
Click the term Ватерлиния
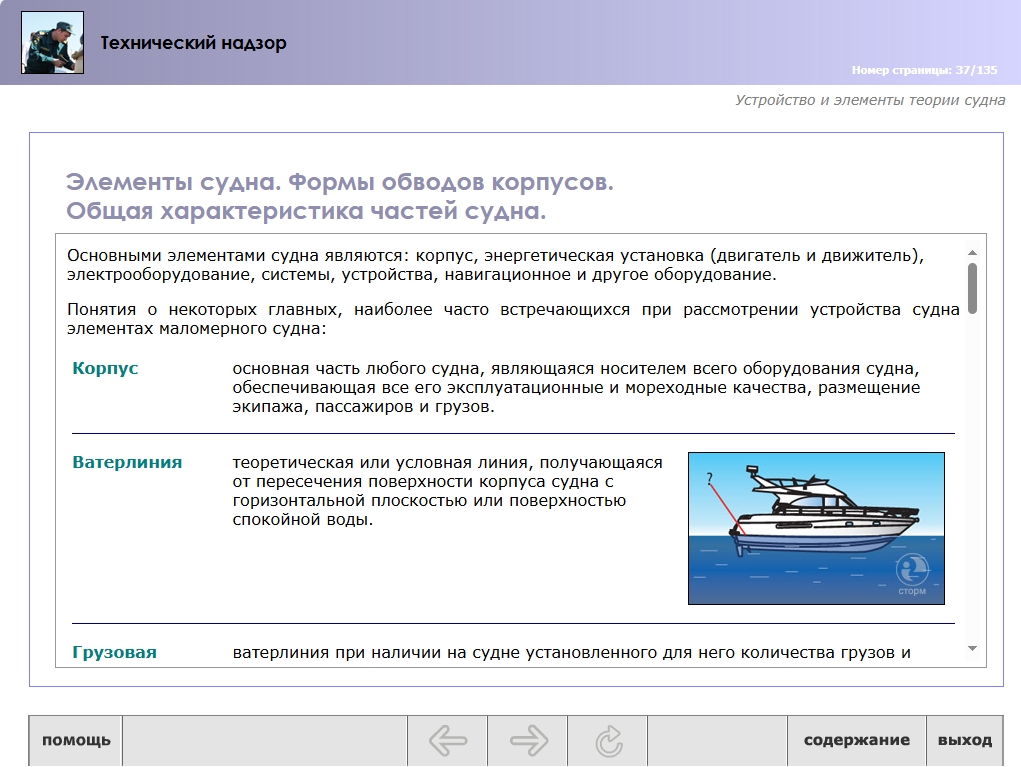pyautogui.click(x=127, y=462)
